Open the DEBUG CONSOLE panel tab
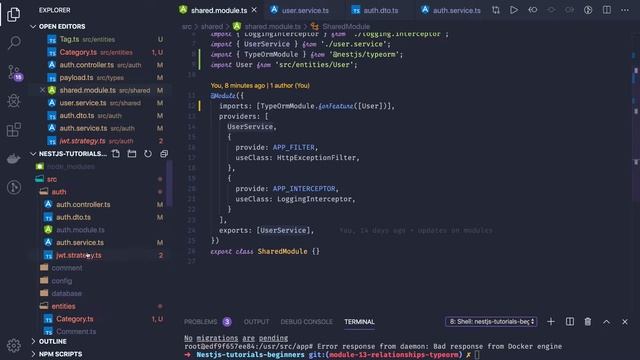Image resolution: width=640 pixels, height=360 pixels. [307, 322]
